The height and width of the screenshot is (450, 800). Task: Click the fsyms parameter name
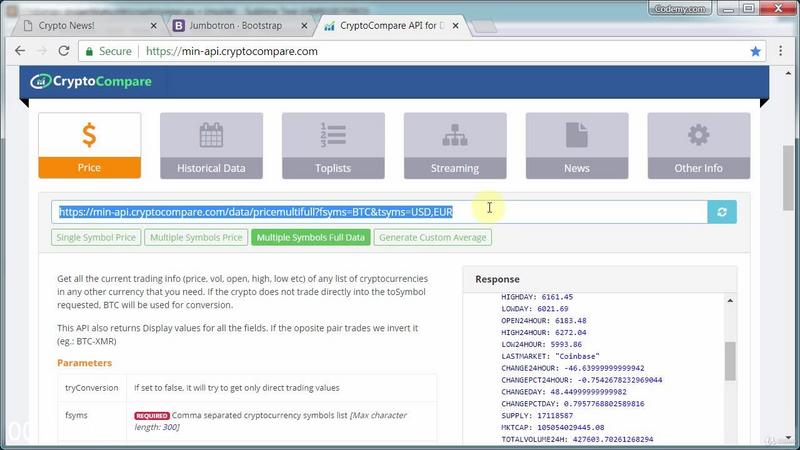click(x=76, y=415)
